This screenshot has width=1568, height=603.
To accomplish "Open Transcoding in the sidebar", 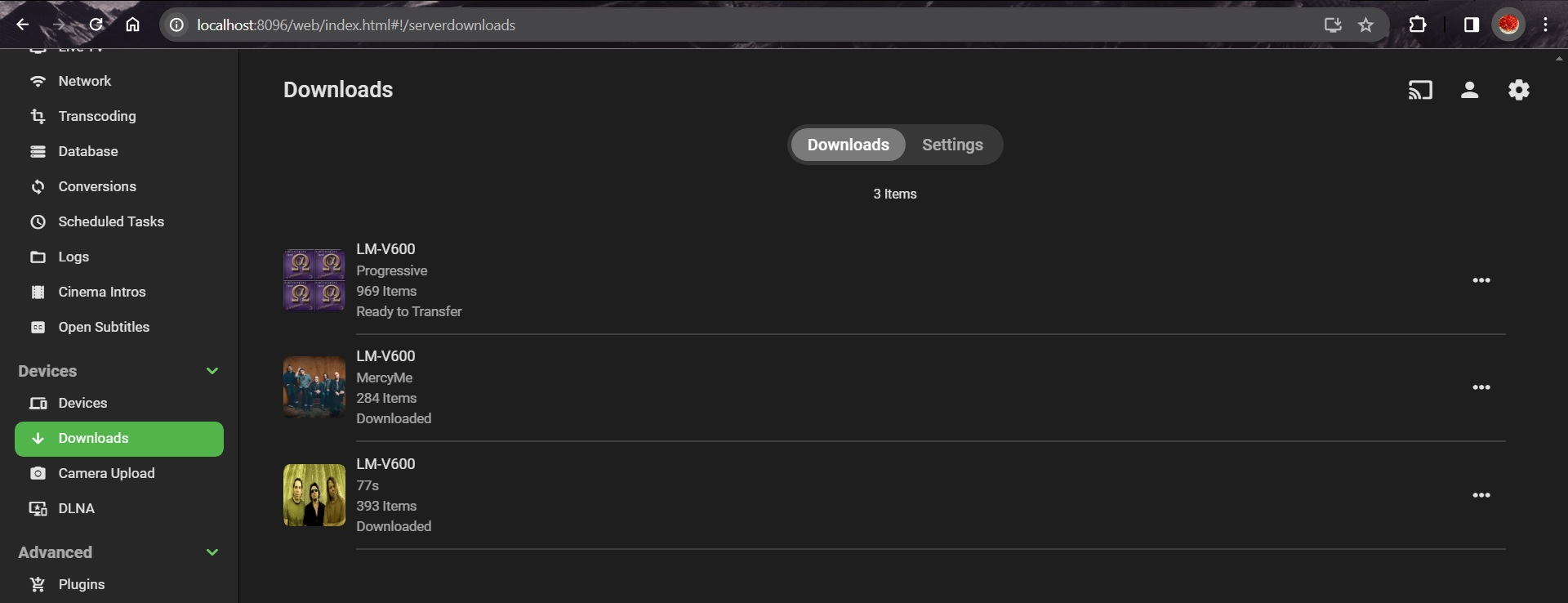I will 96,116.
